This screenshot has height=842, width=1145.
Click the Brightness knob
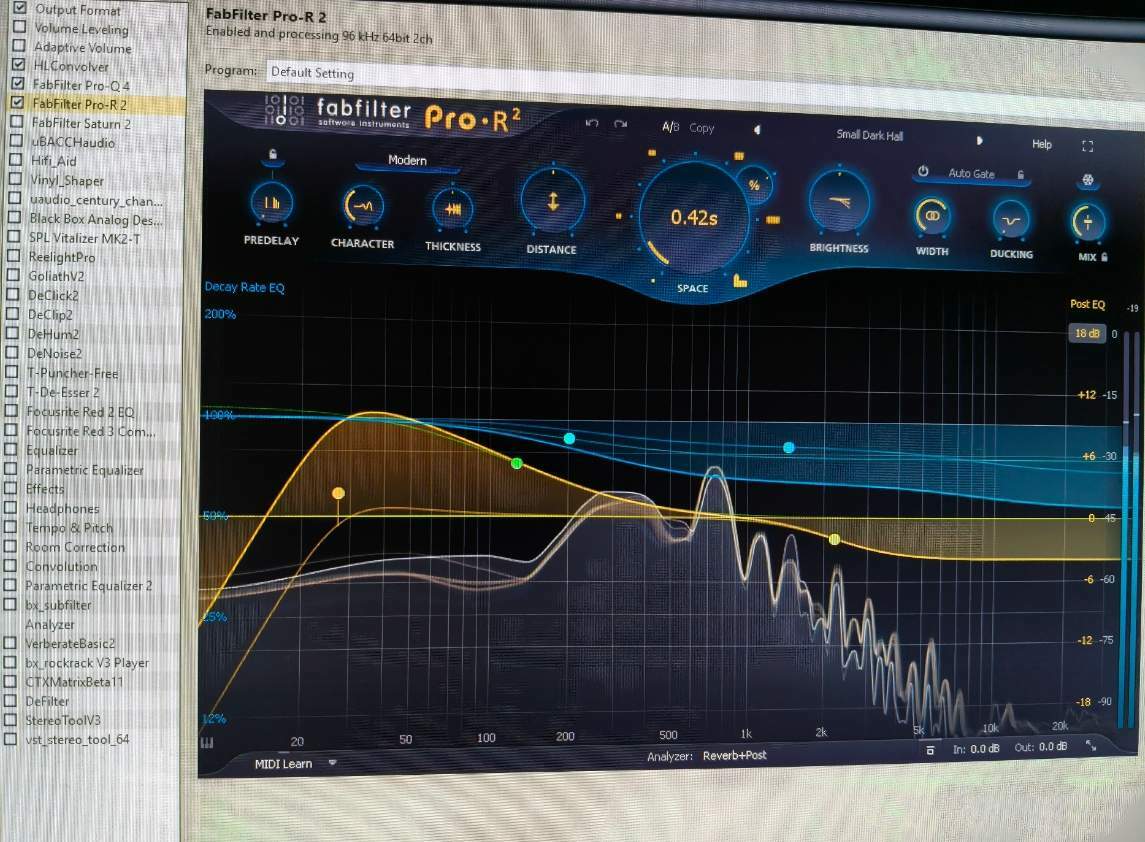(839, 203)
